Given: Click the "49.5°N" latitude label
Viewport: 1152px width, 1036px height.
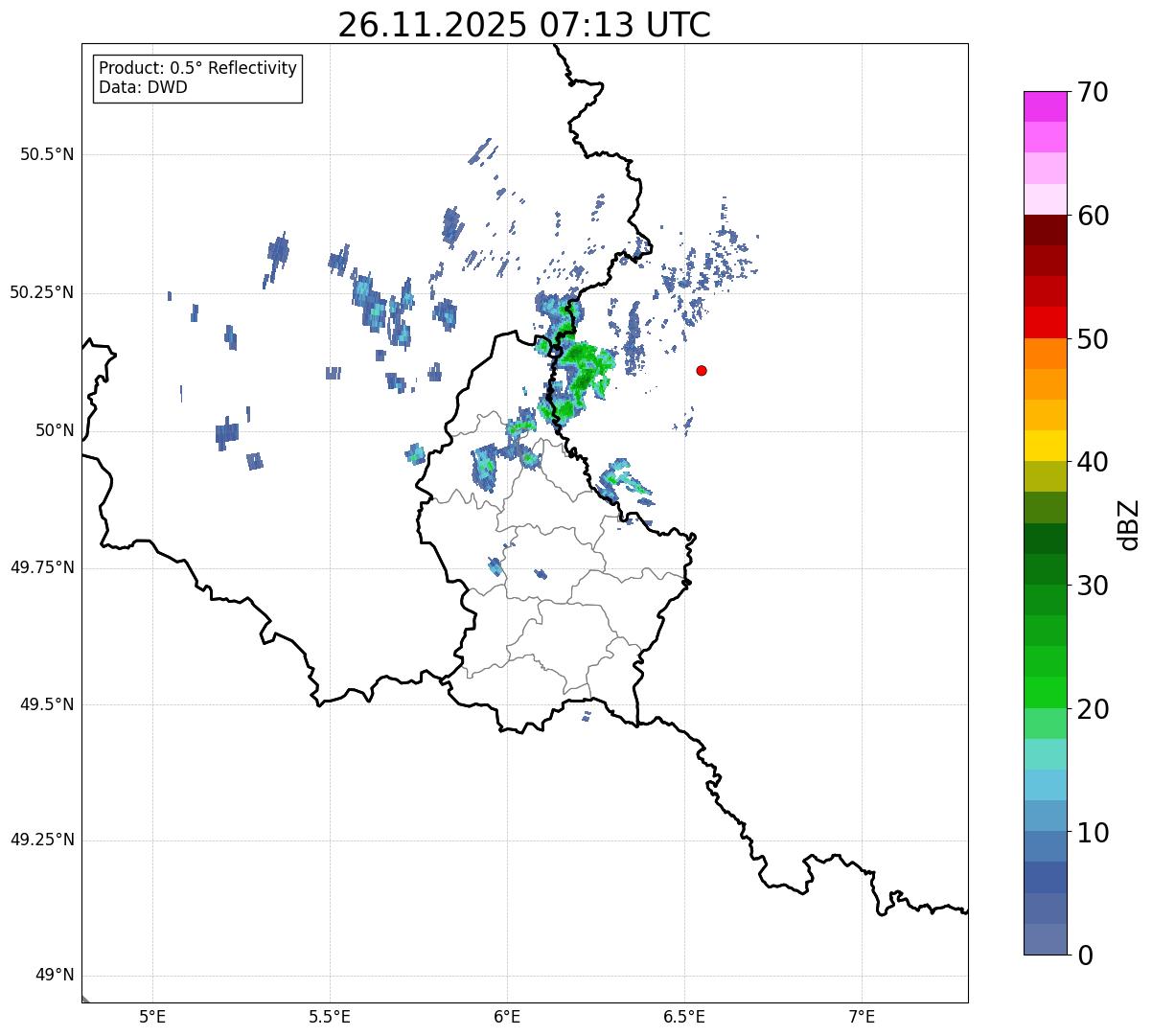Looking at the screenshot, I should [x=46, y=704].
